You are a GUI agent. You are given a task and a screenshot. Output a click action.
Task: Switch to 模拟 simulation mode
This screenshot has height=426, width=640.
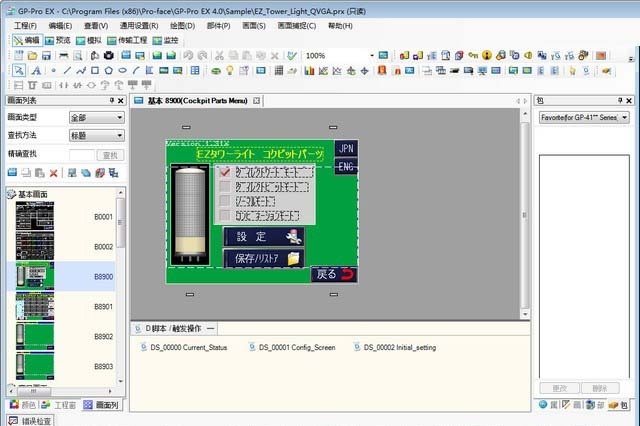click(89, 40)
